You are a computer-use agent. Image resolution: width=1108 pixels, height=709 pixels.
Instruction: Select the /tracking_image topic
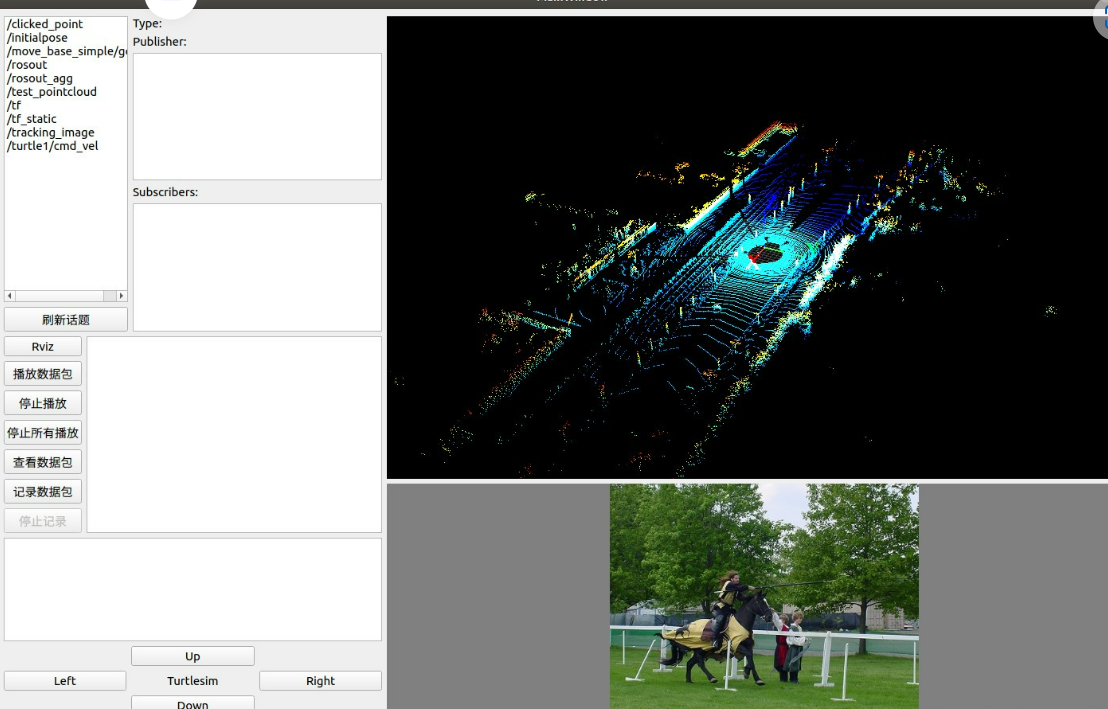point(52,132)
